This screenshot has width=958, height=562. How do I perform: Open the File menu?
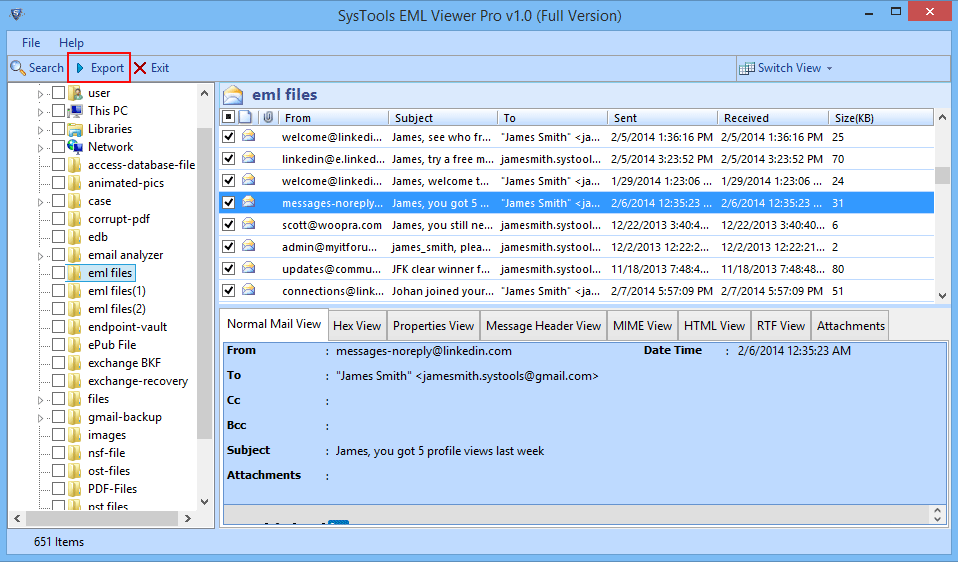[x=31, y=43]
